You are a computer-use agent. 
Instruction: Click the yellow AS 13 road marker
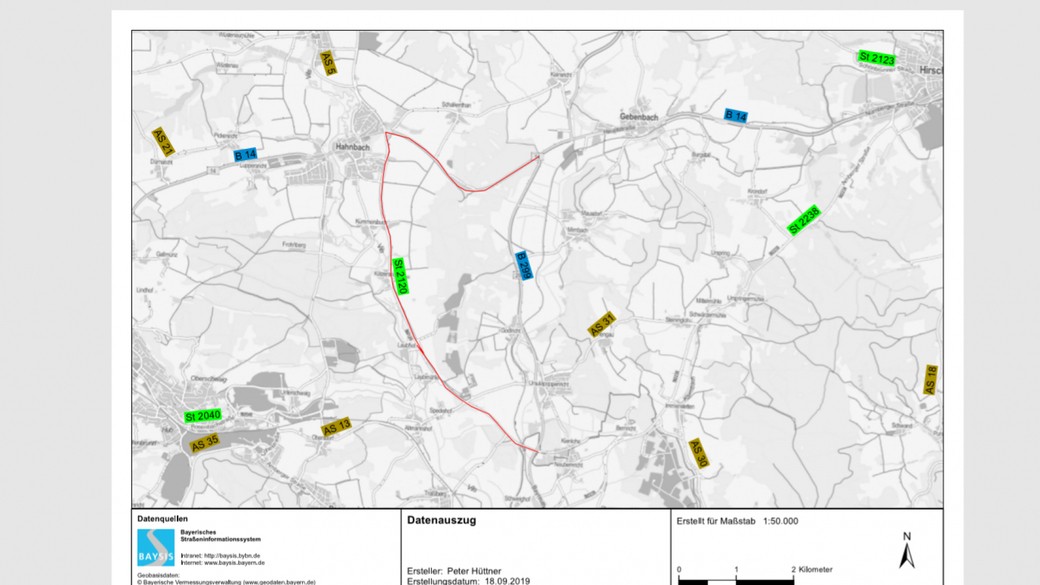337,428
